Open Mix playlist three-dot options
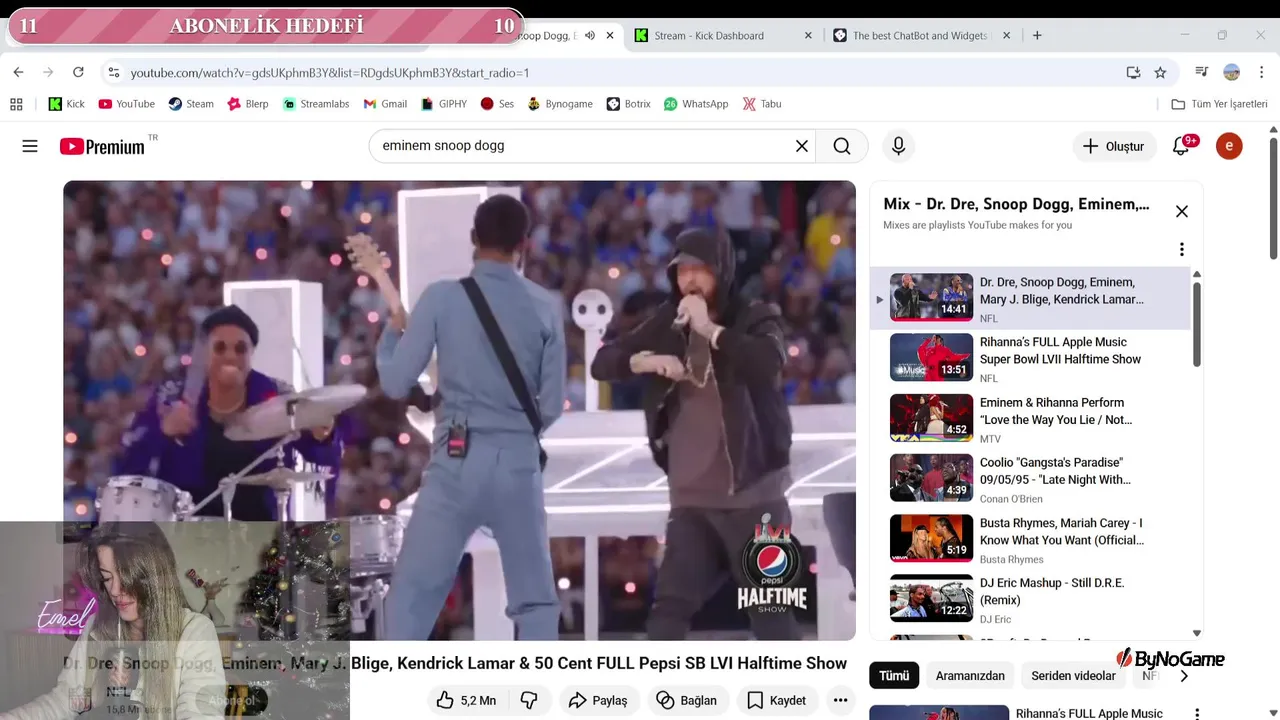This screenshot has width=1280, height=720. (x=1181, y=249)
